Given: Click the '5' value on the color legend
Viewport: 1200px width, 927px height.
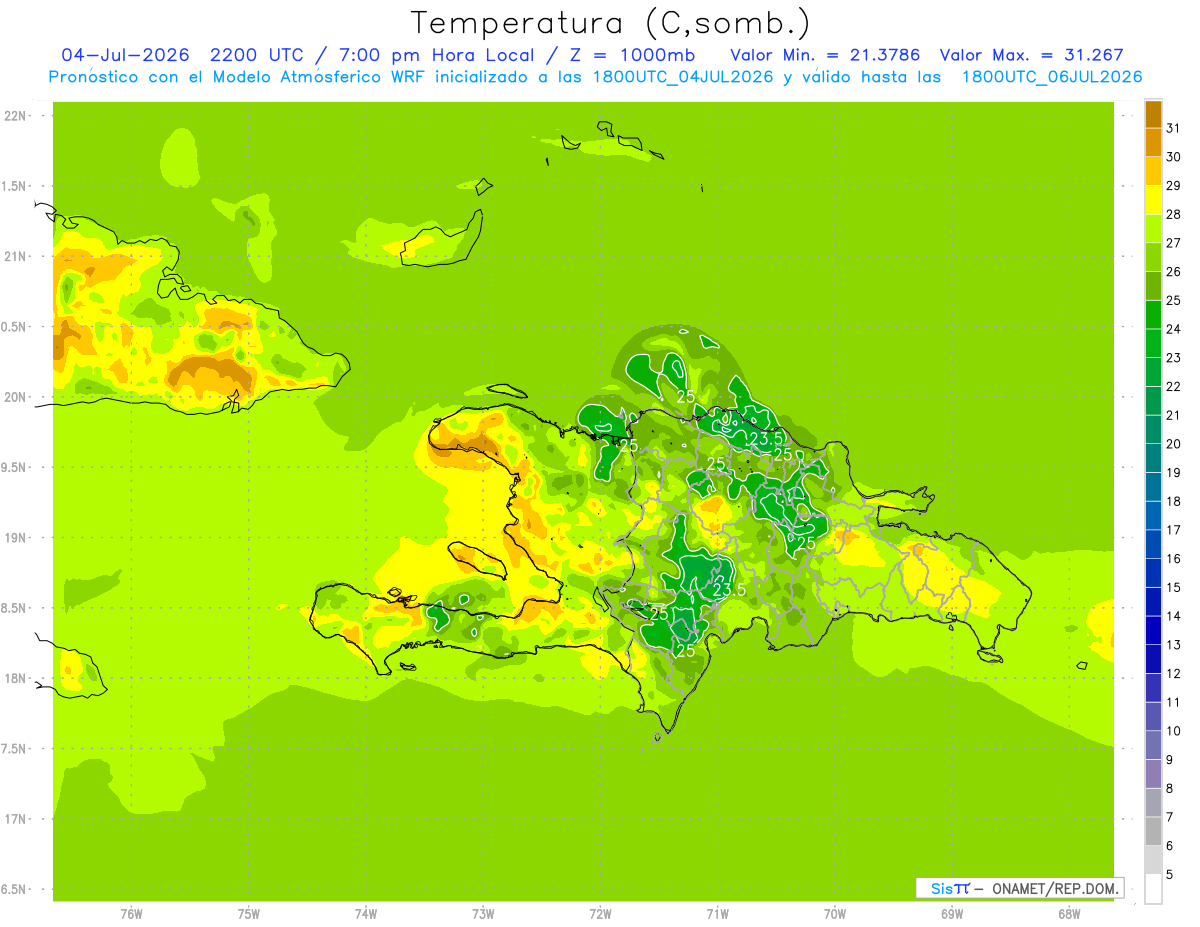Looking at the screenshot, I should [x=1170, y=875].
